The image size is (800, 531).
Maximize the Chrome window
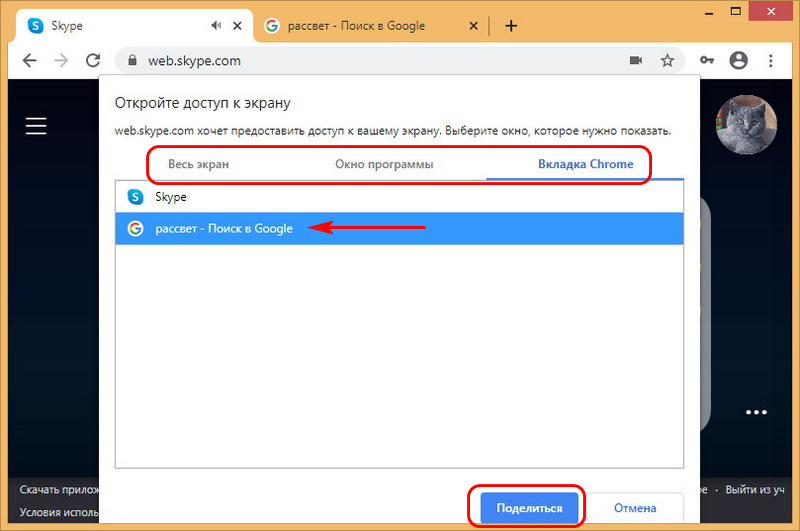(x=736, y=11)
